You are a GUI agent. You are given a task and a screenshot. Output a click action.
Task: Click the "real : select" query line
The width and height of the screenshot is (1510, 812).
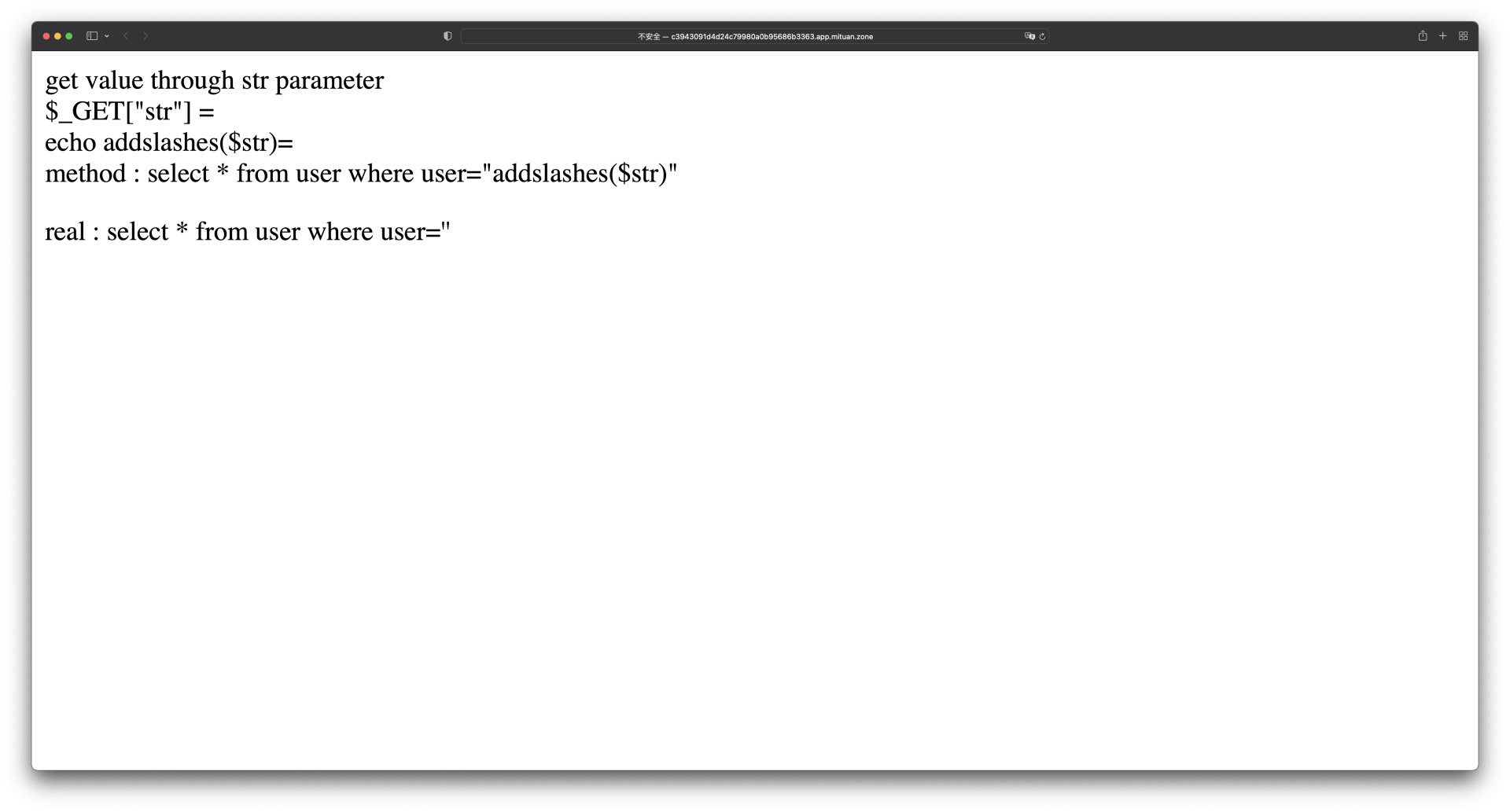point(247,232)
